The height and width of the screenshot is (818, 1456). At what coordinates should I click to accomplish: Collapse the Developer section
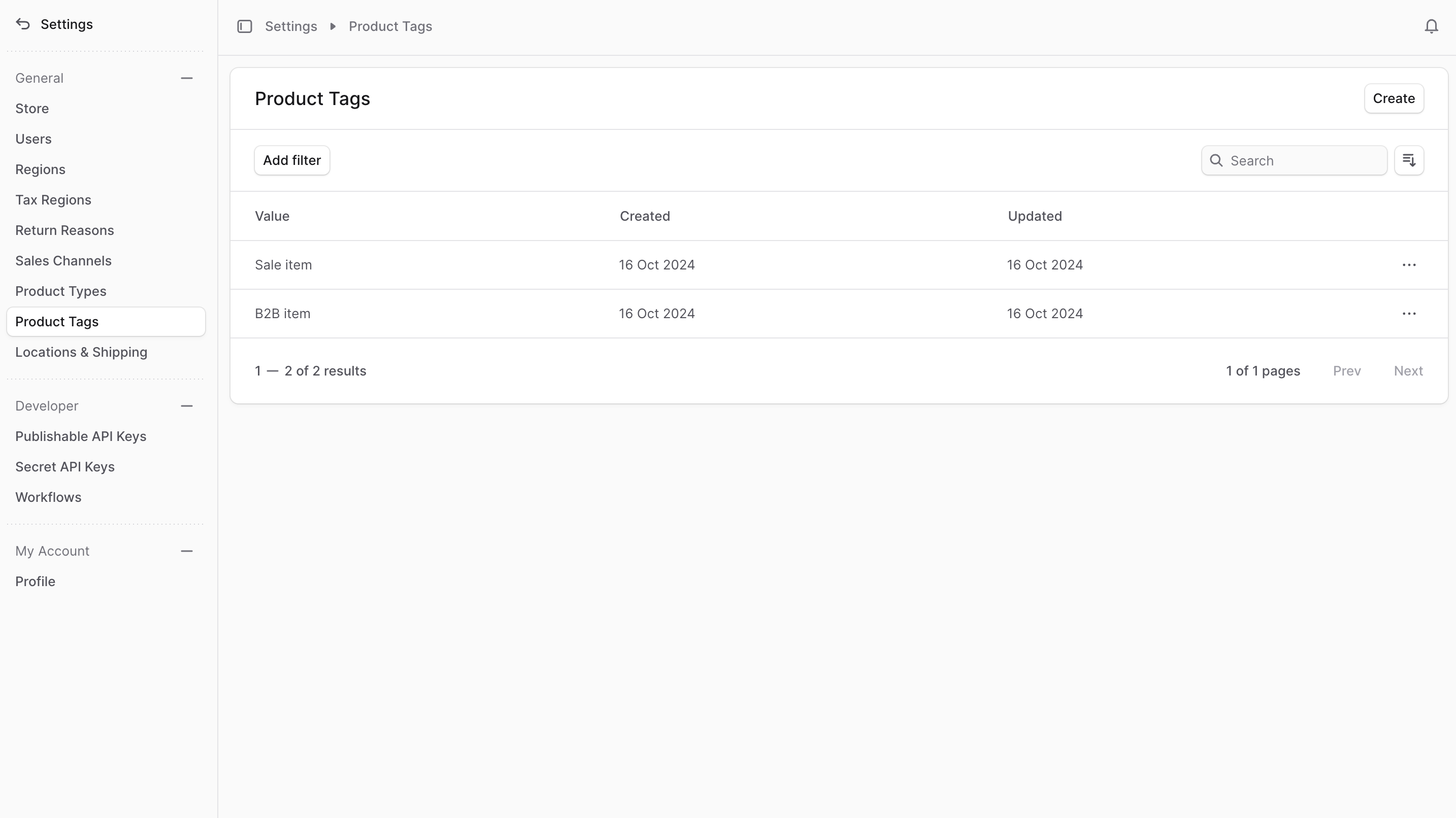(186, 406)
